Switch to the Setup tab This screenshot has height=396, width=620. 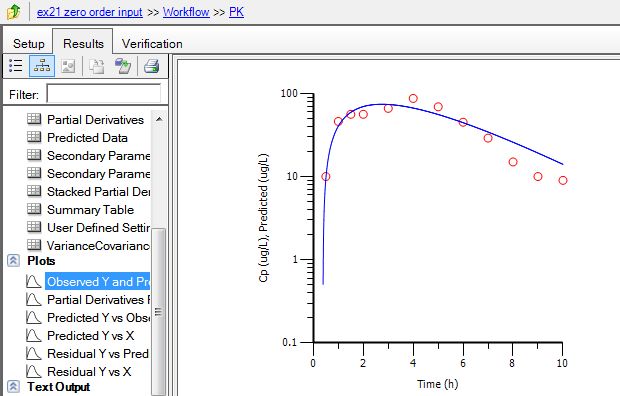28,44
